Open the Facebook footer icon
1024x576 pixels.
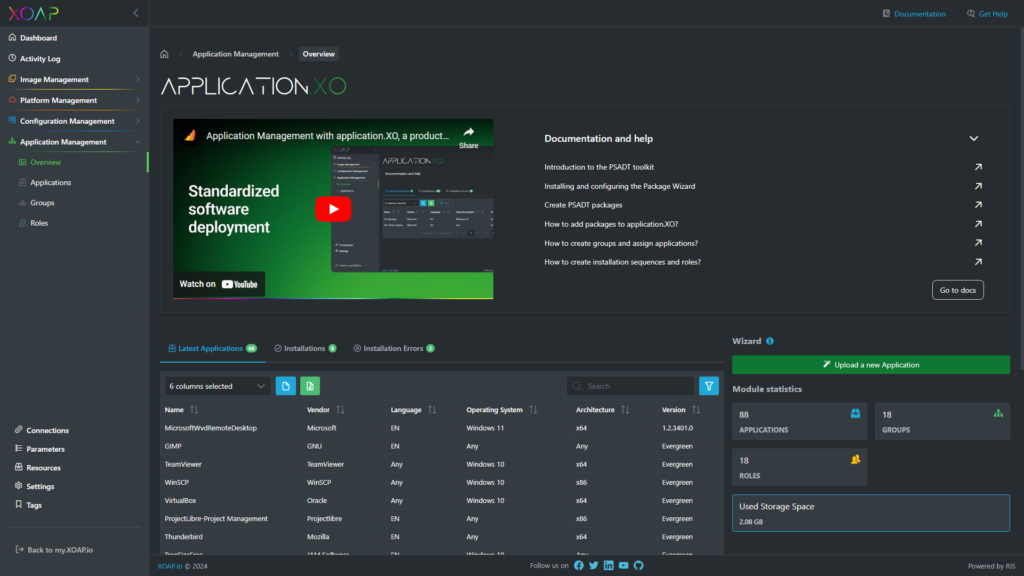click(579, 566)
